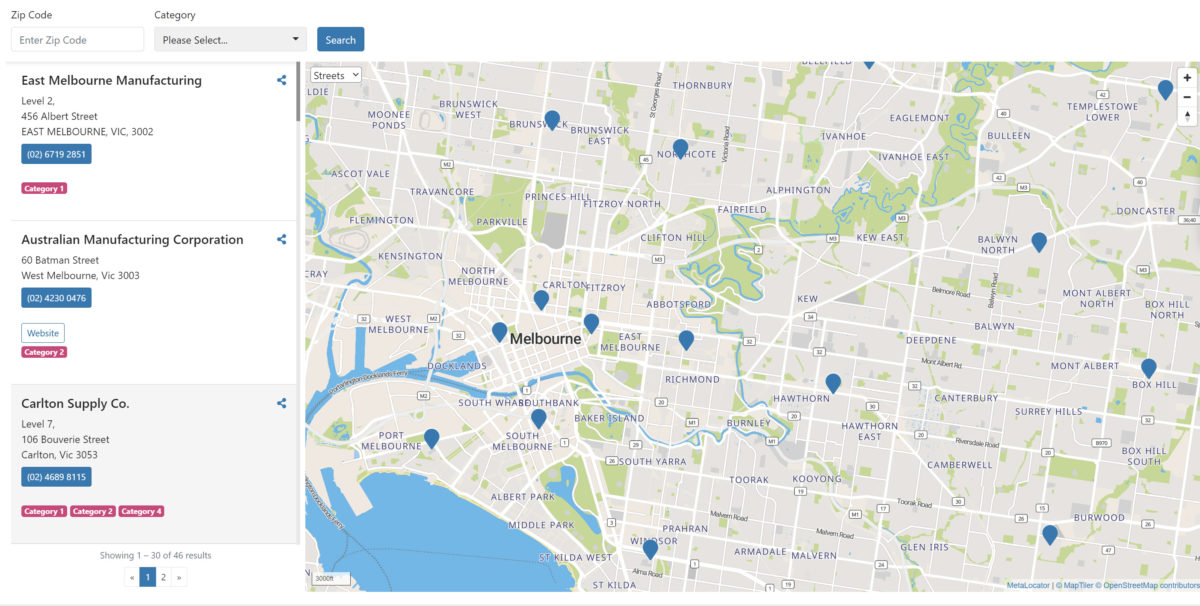Viewport: 1200px width, 606px height.
Task: Zoom in on the map
Action: [x=1187, y=76]
